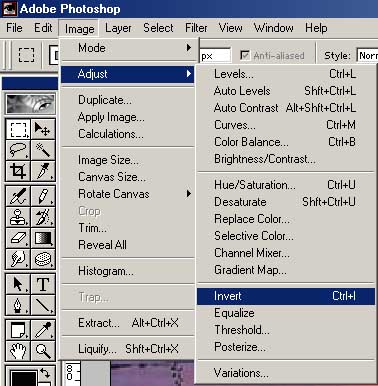Select the Gradient tool
Viewport: 378px width, 386px height.
pyautogui.click(x=43, y=238)
